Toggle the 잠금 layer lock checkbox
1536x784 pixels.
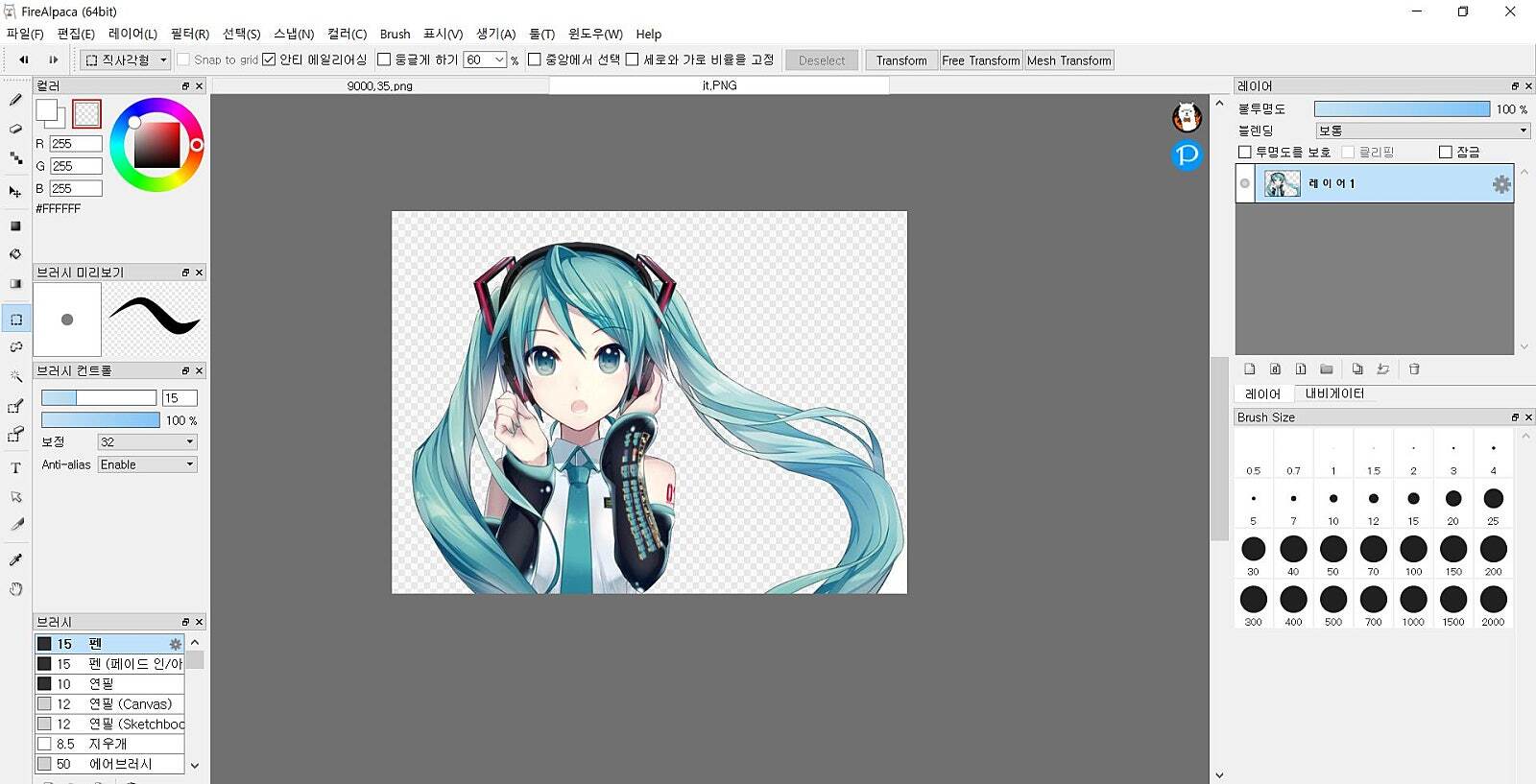point(1446,153)
